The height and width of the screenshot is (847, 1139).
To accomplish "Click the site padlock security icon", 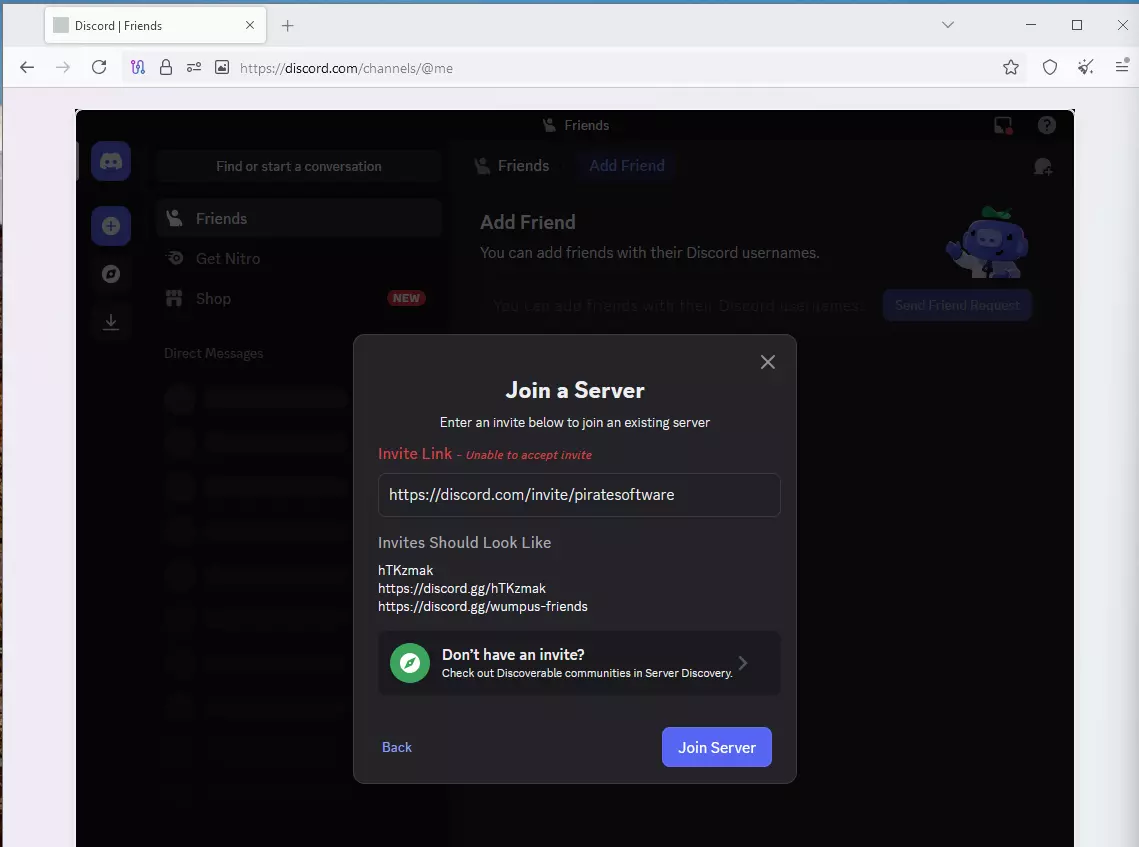I will tap(166, 68).
